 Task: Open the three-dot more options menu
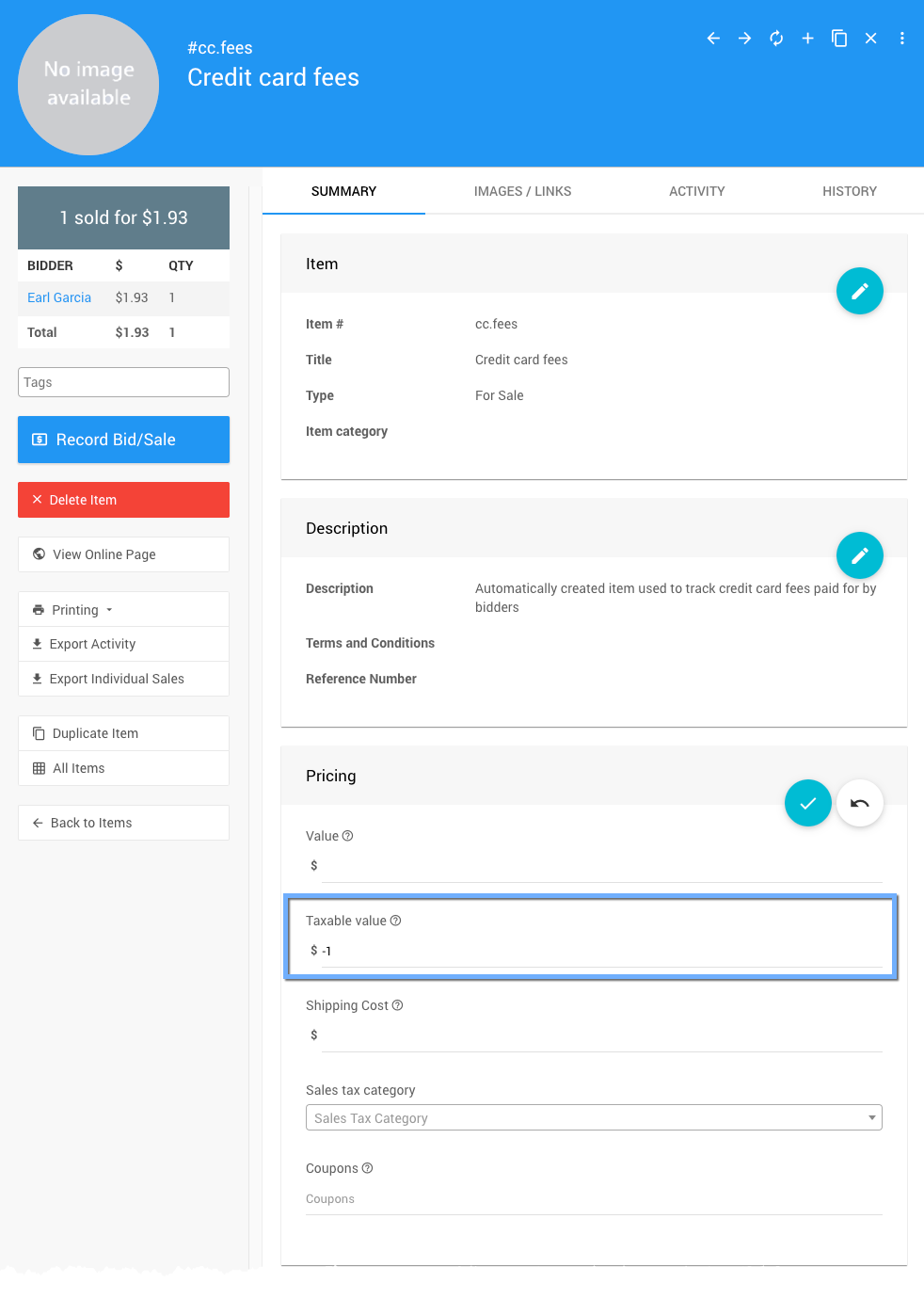tap(901, 39)
